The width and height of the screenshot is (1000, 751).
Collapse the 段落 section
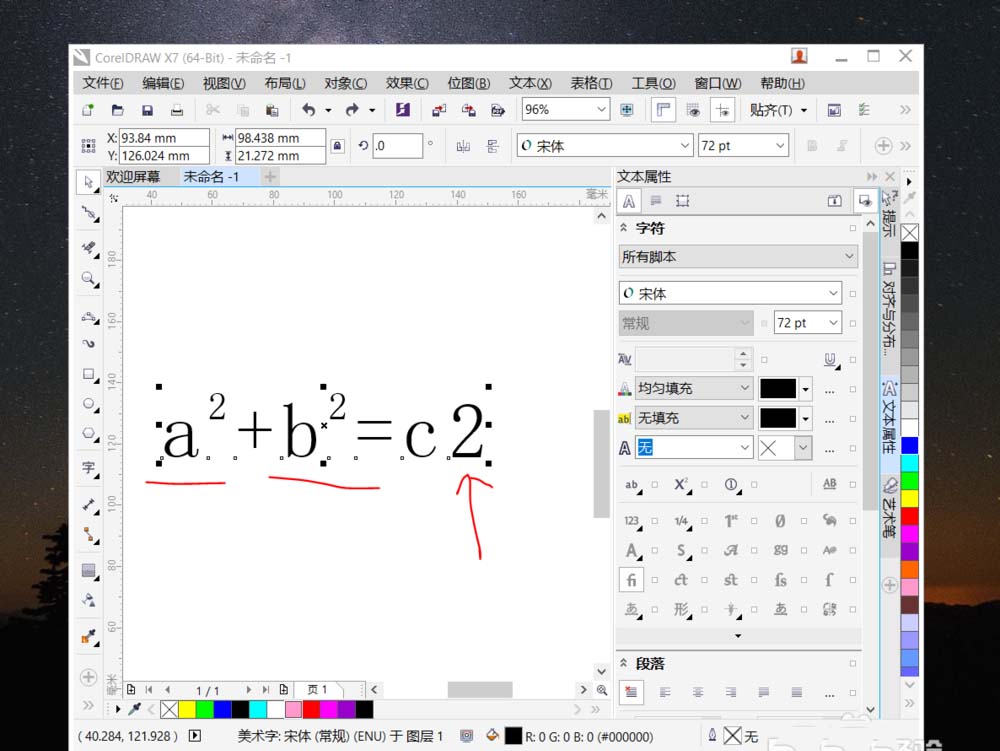click(623, 663)
